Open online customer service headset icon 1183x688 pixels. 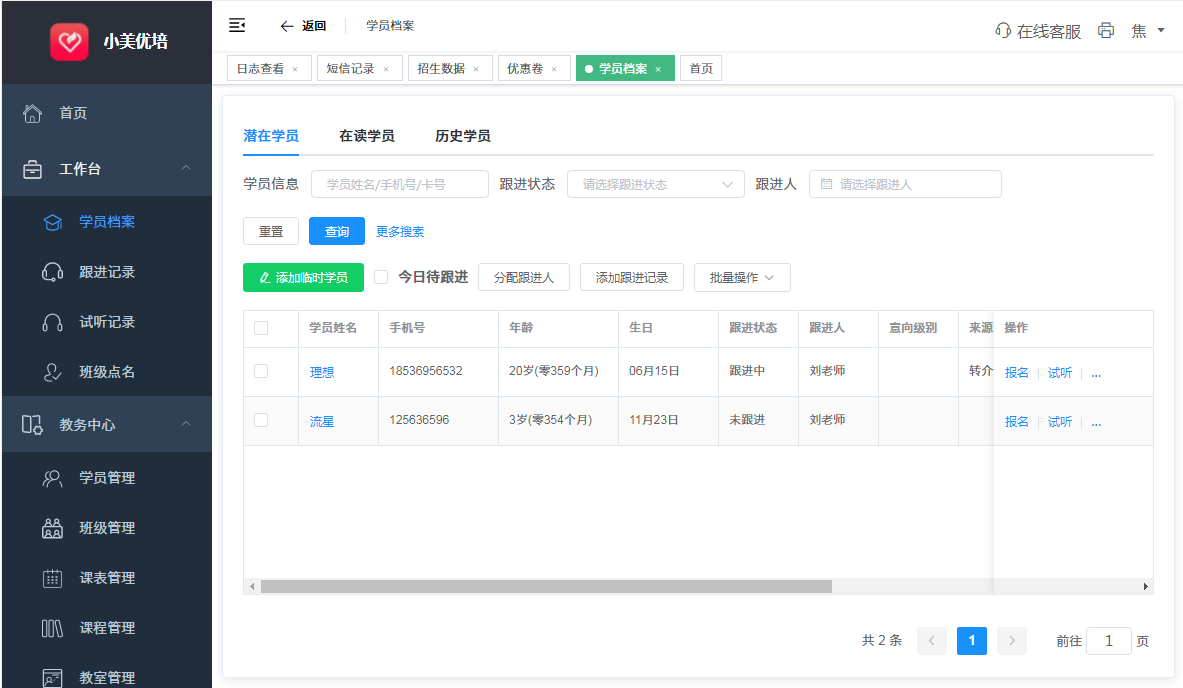[x=1003, y=30]
